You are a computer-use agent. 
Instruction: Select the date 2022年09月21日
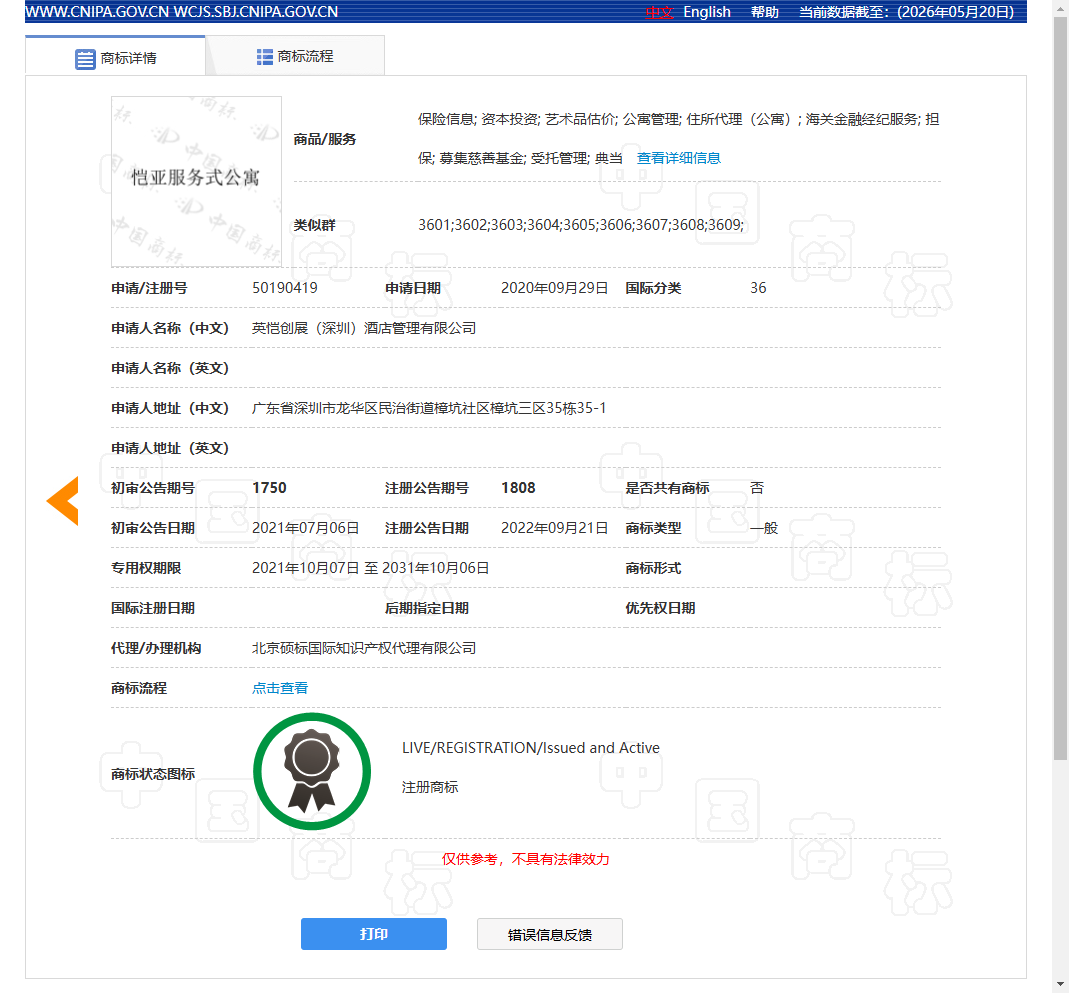click(554, 528)
